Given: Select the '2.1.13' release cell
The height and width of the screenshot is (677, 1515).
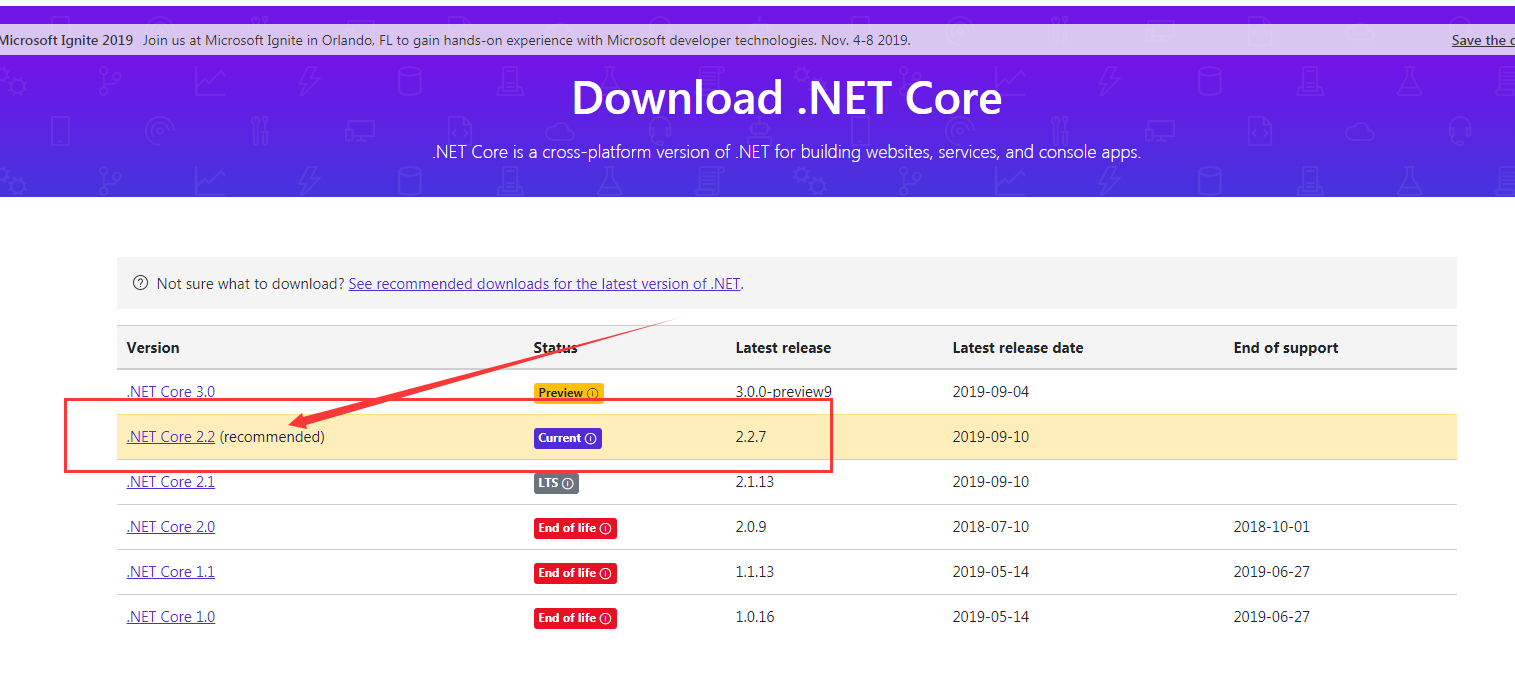Looking at the screenshot, I should click(x=755, y=482).
